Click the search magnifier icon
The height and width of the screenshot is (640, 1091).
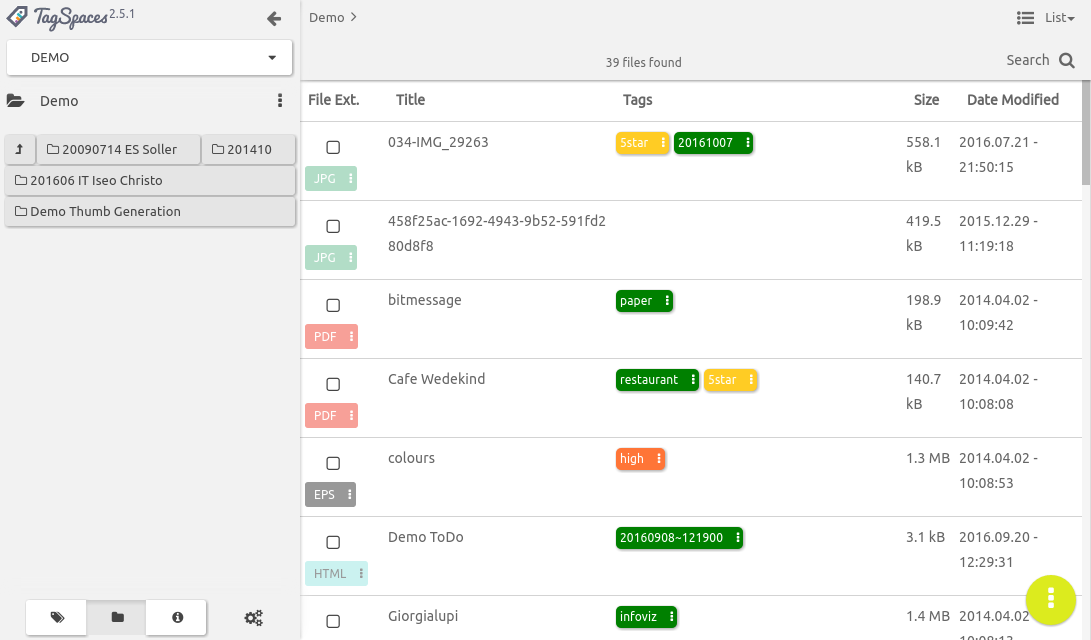coord(1067,61)
